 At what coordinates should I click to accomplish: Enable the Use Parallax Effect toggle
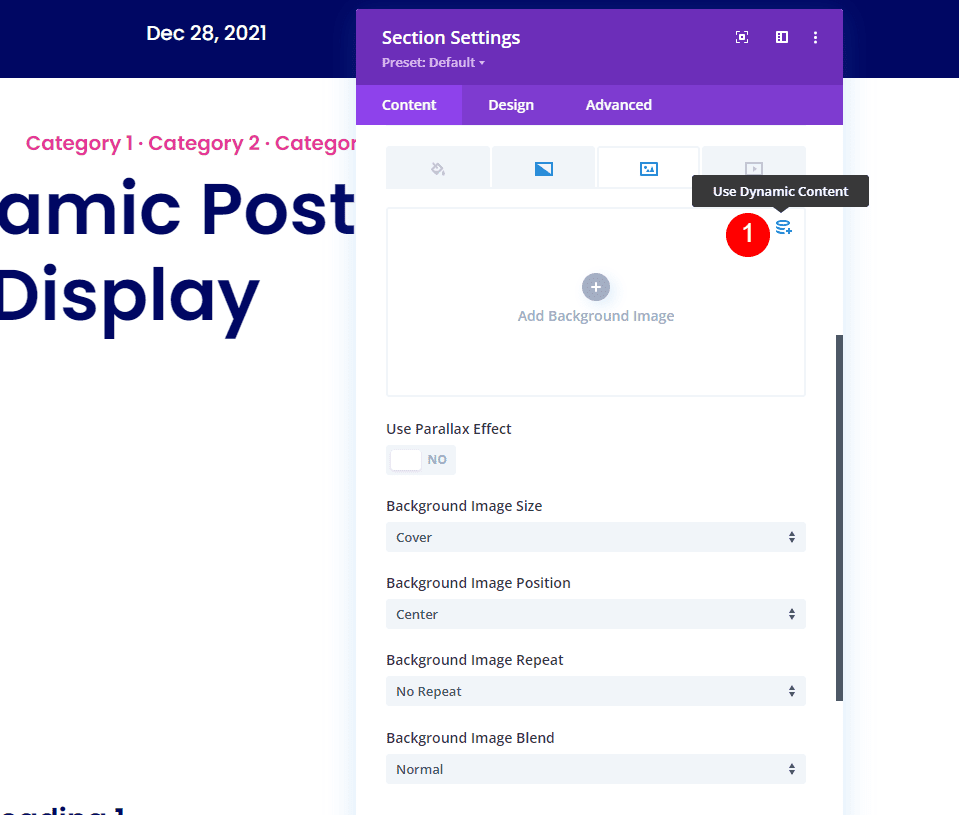pyautogui.click(x=420, y=460)
